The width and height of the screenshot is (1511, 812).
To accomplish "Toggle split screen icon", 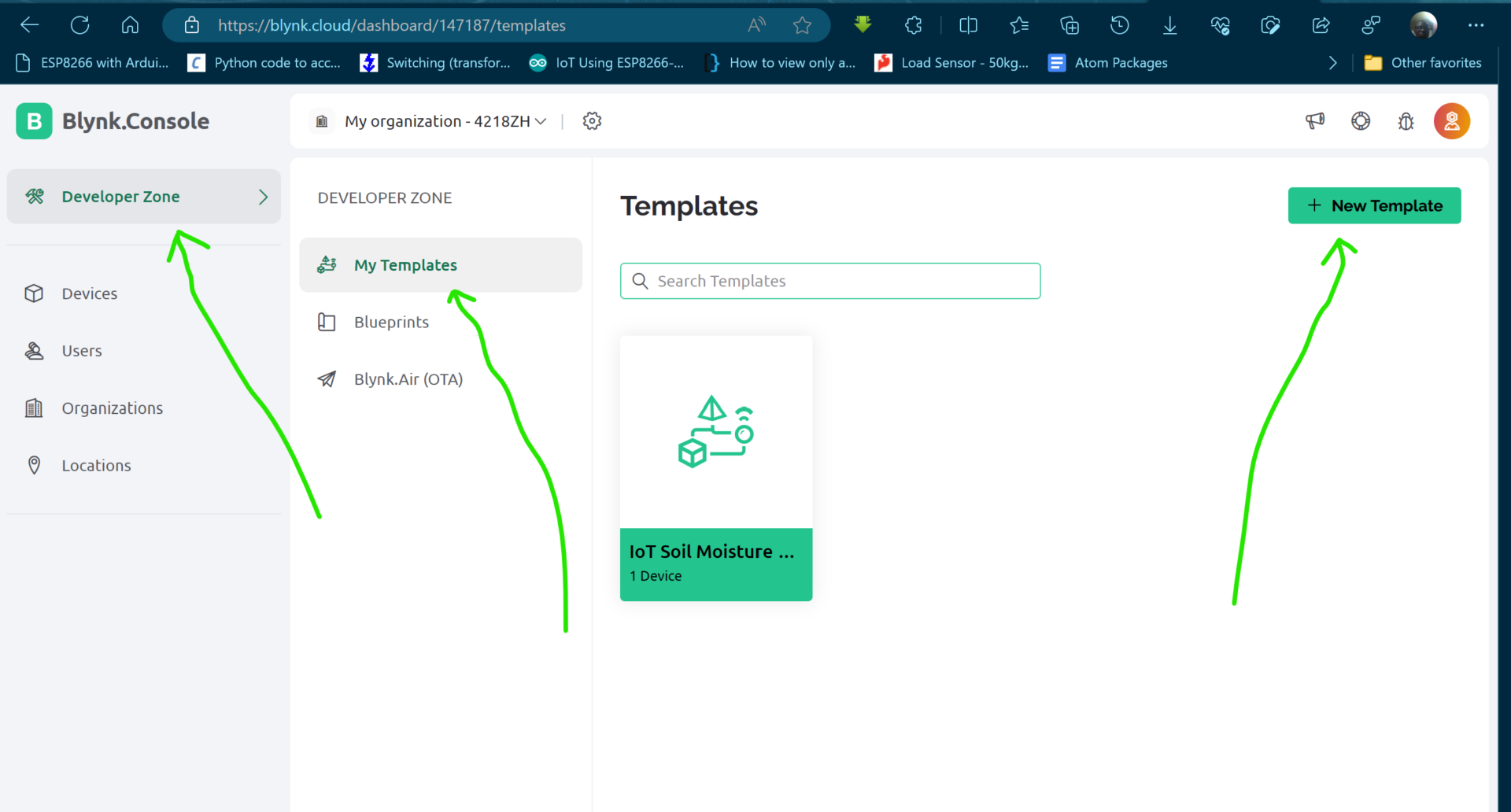I will [x=968, y=25].
